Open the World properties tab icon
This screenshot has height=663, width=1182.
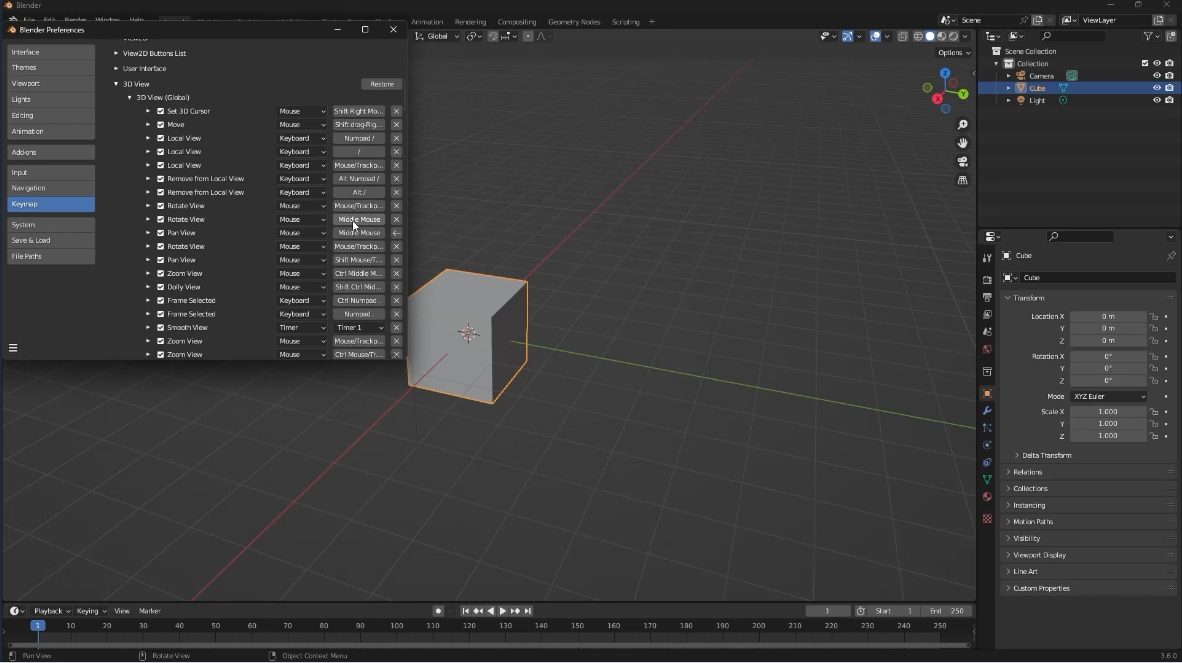click(x=987, y=349)
